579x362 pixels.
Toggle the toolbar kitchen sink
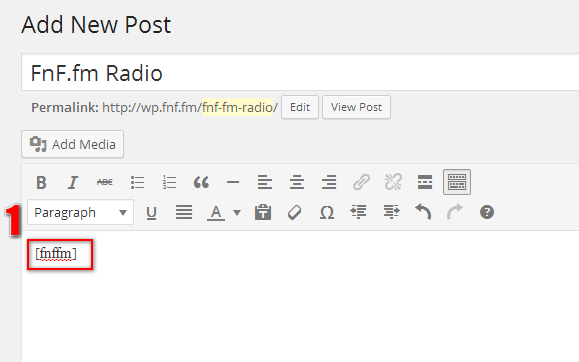coord(457,182)
